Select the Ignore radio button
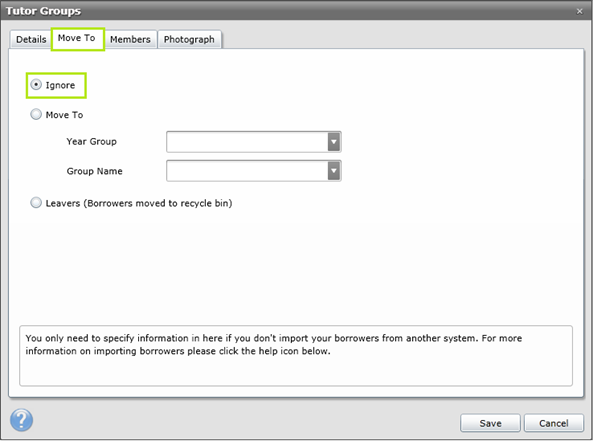The image size is (593, 441). 36,85
